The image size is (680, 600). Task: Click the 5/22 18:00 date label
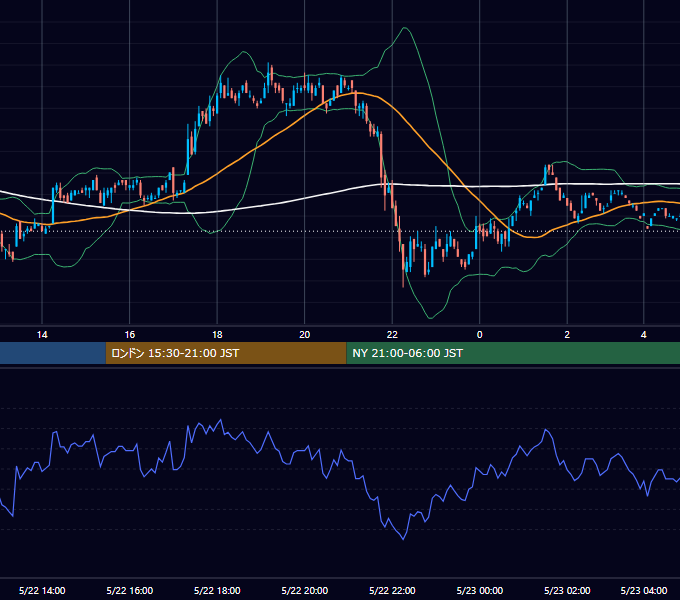(x=217, y=590)
